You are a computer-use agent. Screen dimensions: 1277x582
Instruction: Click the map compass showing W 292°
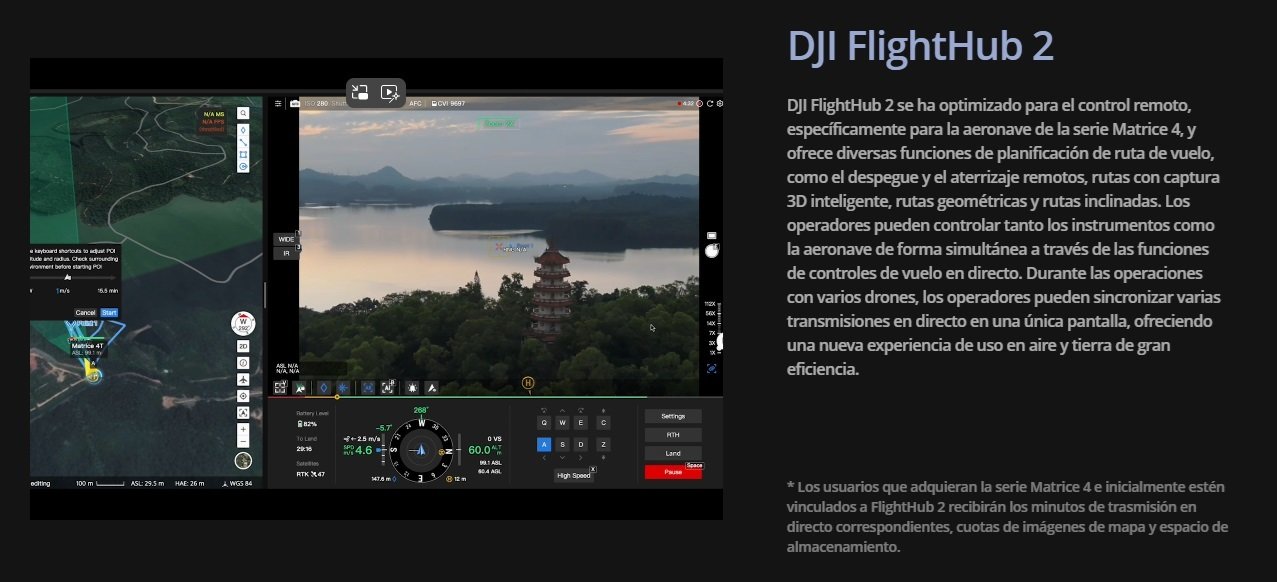(x=243, y=324)
